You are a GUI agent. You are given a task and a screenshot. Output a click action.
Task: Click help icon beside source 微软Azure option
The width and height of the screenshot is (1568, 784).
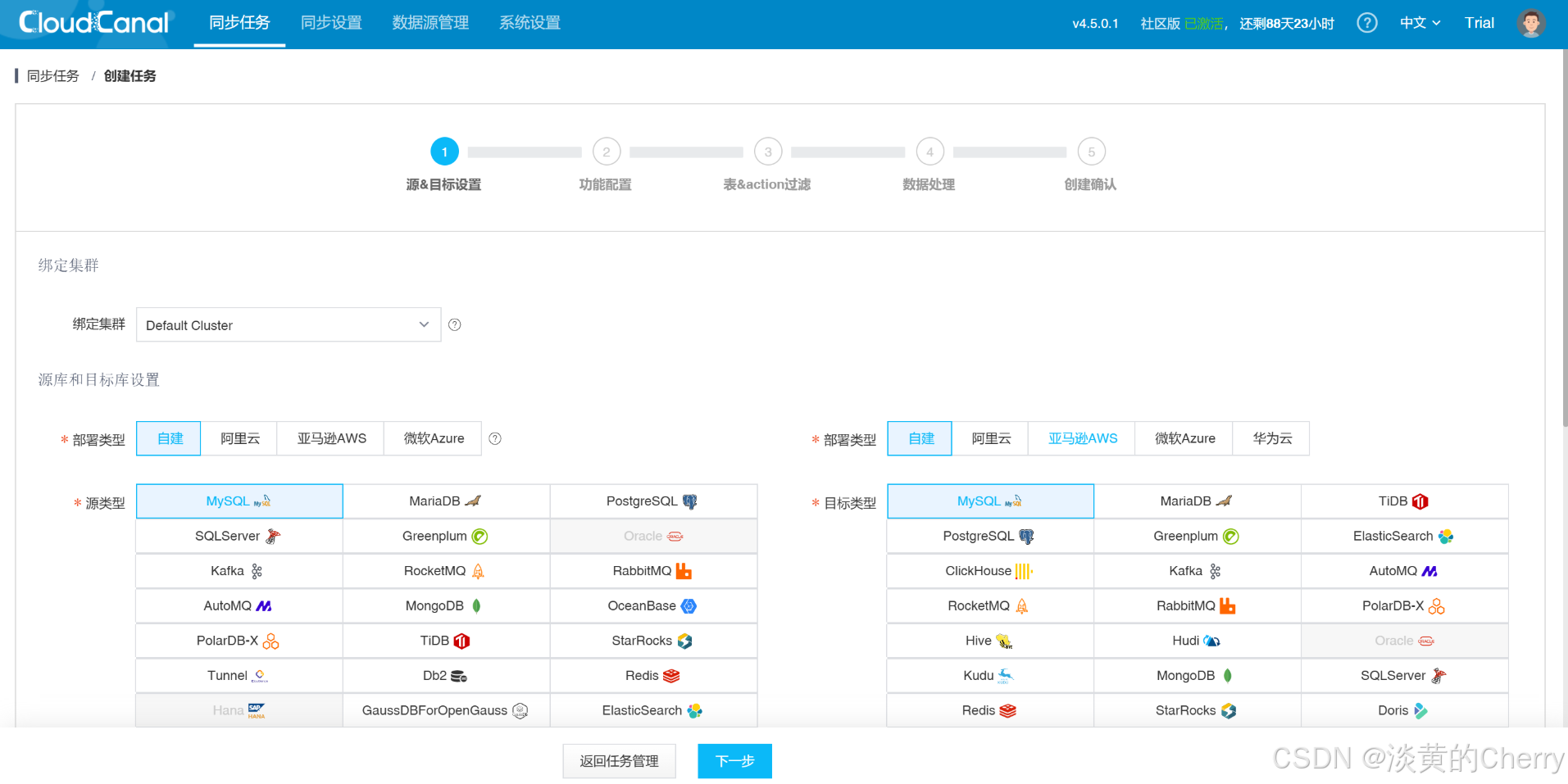[x=495, y=439]
